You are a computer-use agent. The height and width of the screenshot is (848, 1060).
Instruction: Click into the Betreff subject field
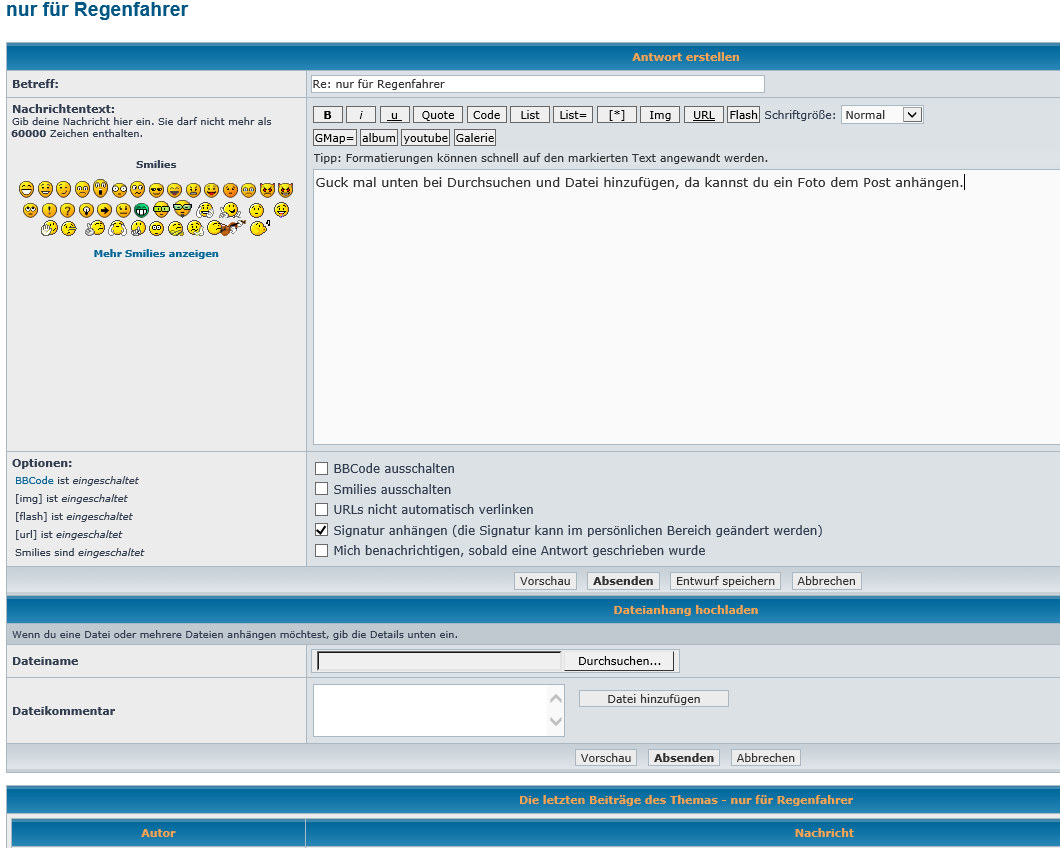[538, 84]
